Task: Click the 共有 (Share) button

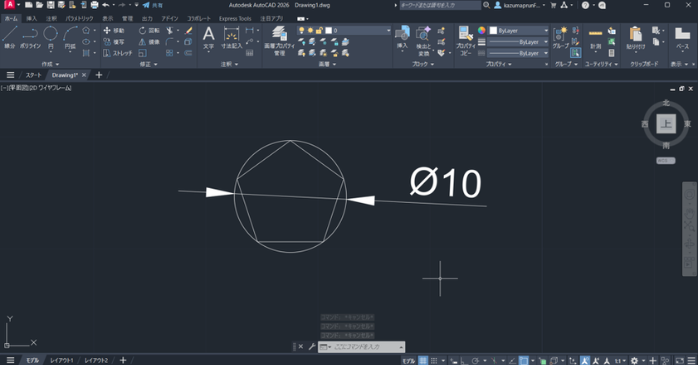Action: coord(153,5)
